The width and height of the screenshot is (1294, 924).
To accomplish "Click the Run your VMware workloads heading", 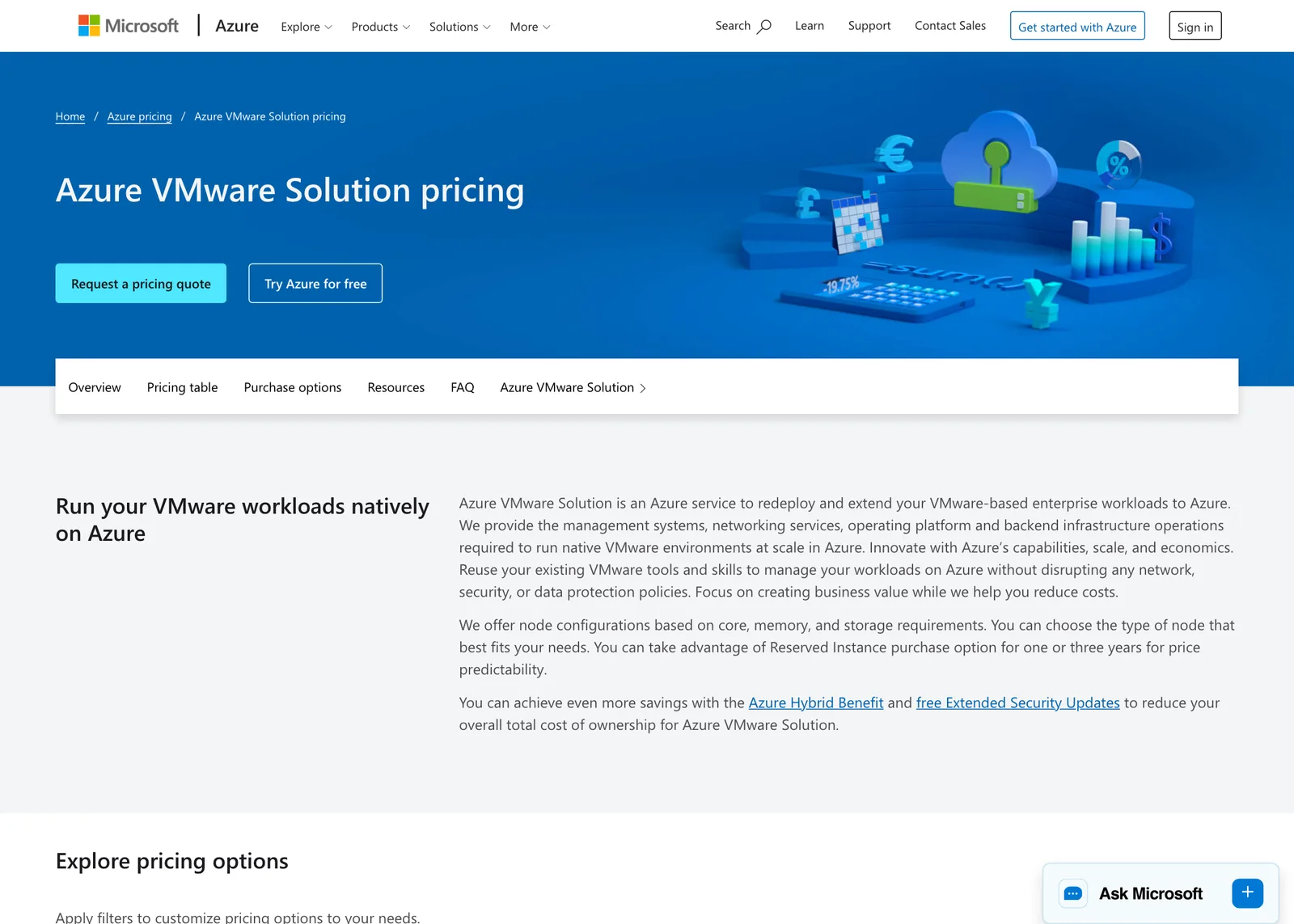I will click(243, 520).
